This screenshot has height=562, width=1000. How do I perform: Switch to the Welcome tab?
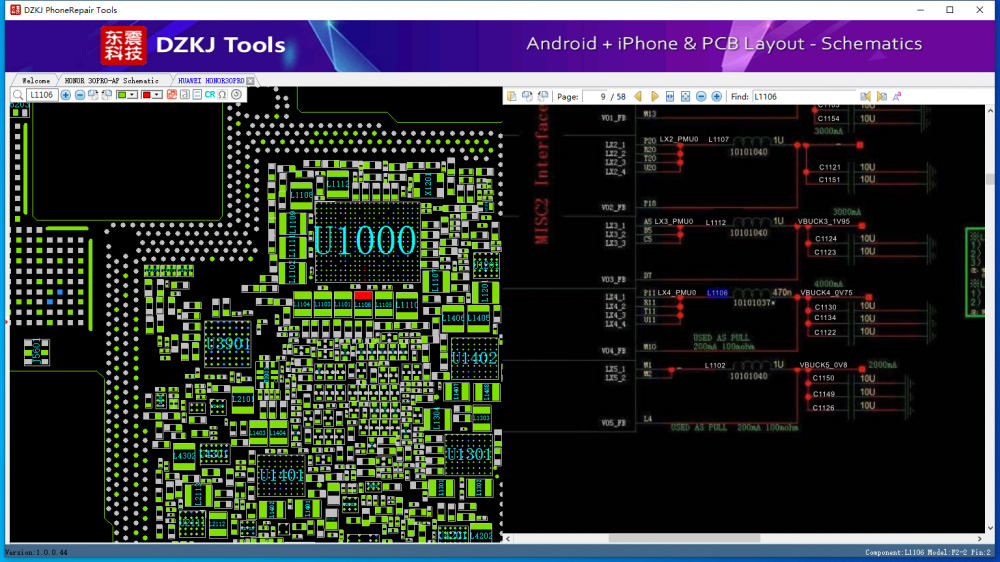(35, 80)
